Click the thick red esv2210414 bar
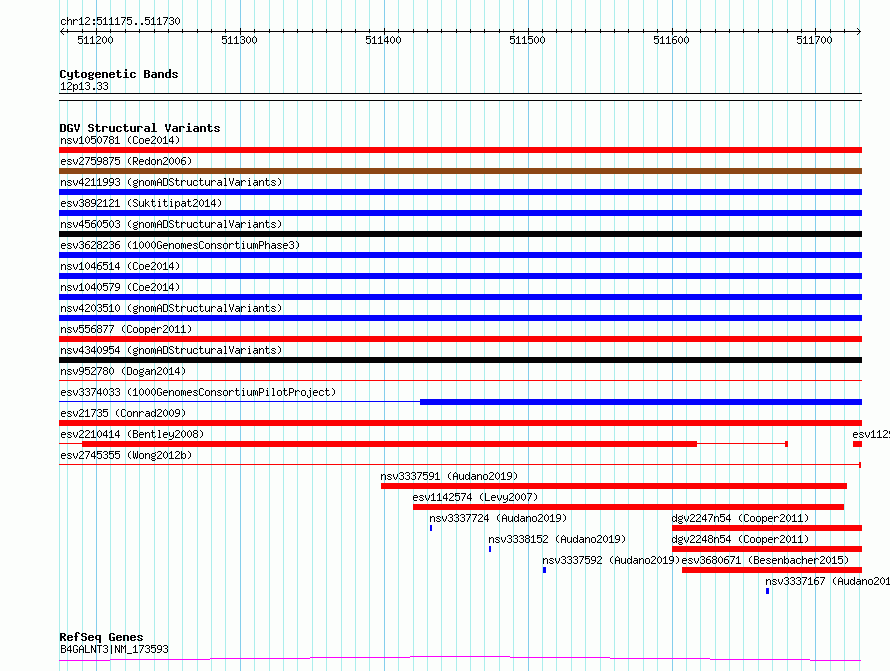The image size is (890, 671). click(389, 444)
